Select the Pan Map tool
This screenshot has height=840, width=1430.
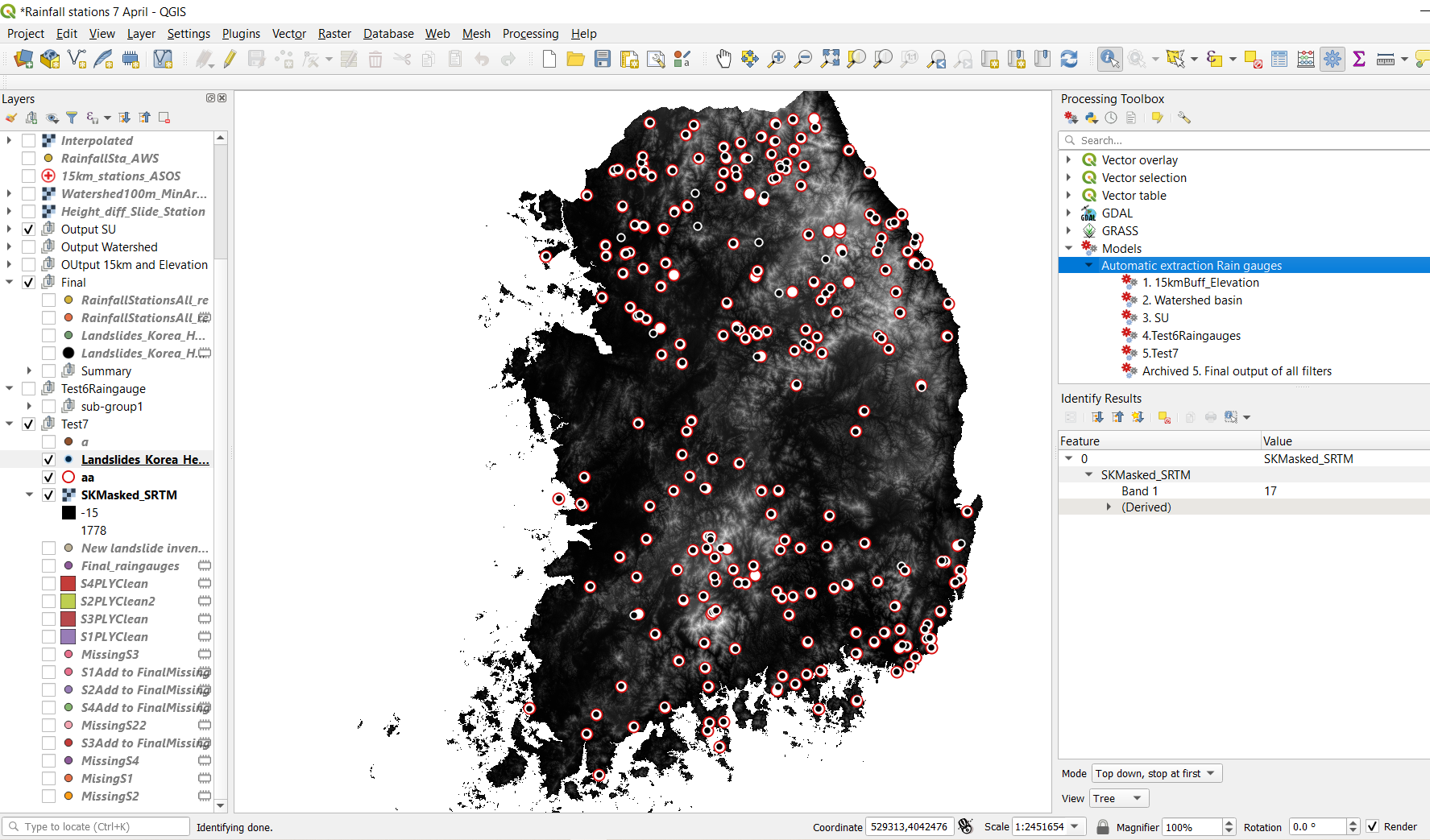[x=723, y=59]
